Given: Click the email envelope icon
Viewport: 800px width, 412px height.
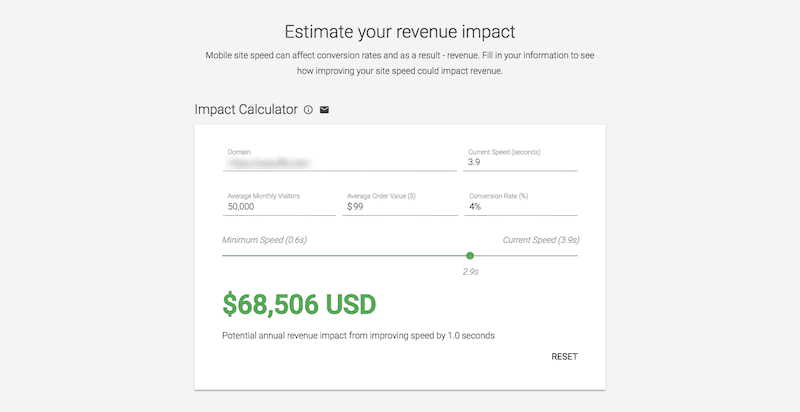Looking at the screenshot, I should [x=324, y=110].
